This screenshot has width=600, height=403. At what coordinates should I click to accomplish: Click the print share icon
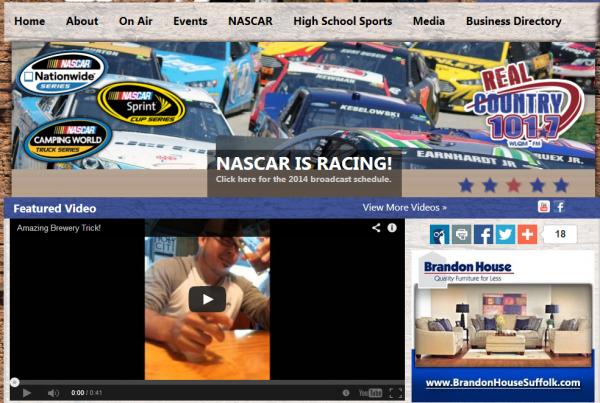pos(461,234)
